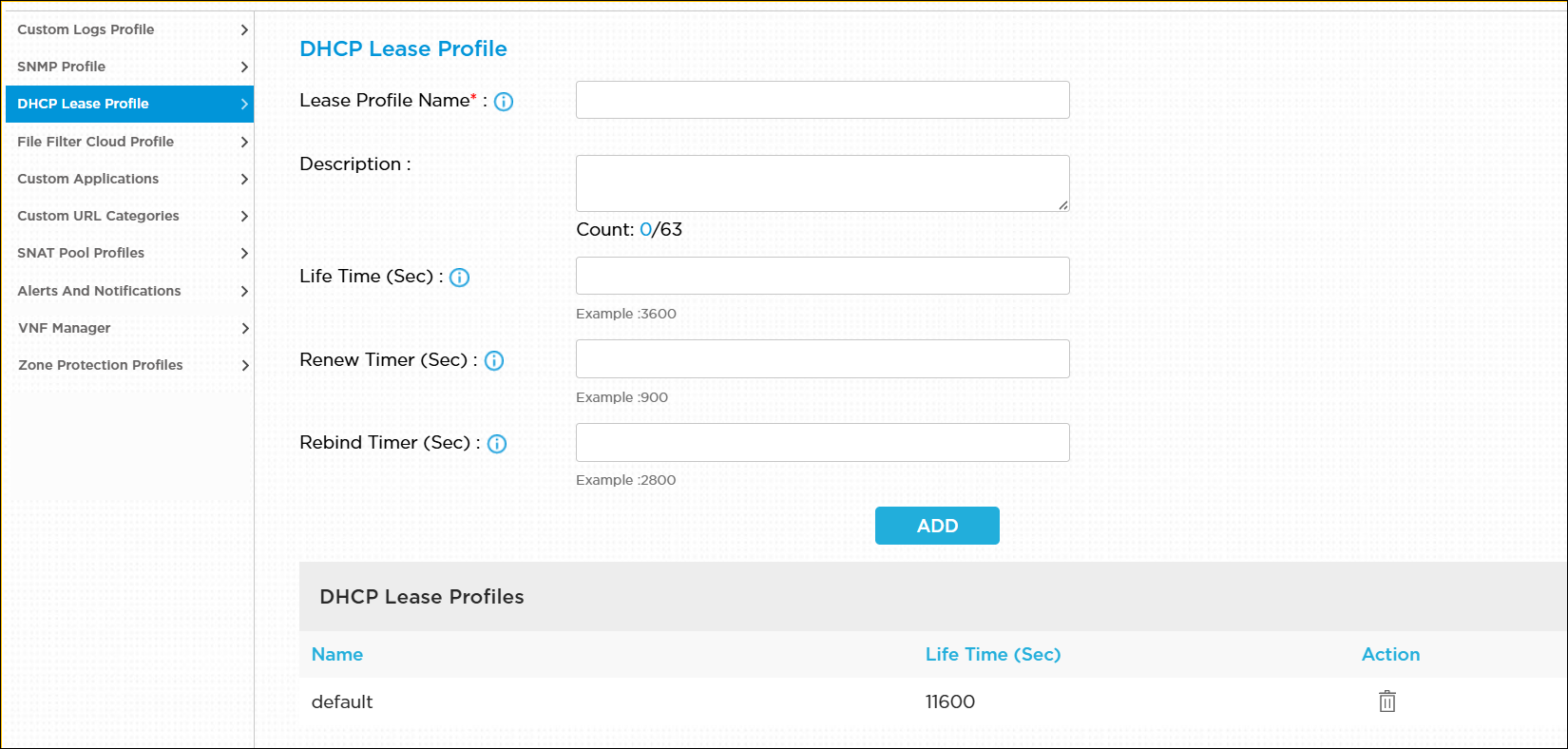Viewport: 1568px width, 749px height.
Task: Click the chevron beside Custom URL Categories
Action: click(245, 216)
